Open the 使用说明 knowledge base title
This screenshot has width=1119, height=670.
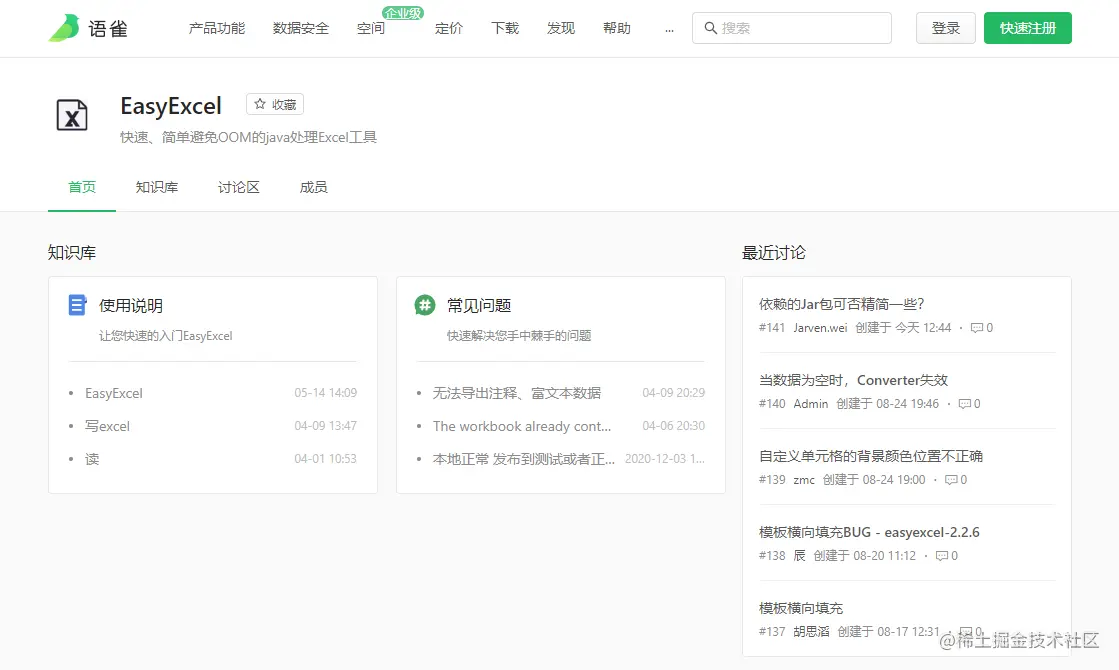click(131, 305)
